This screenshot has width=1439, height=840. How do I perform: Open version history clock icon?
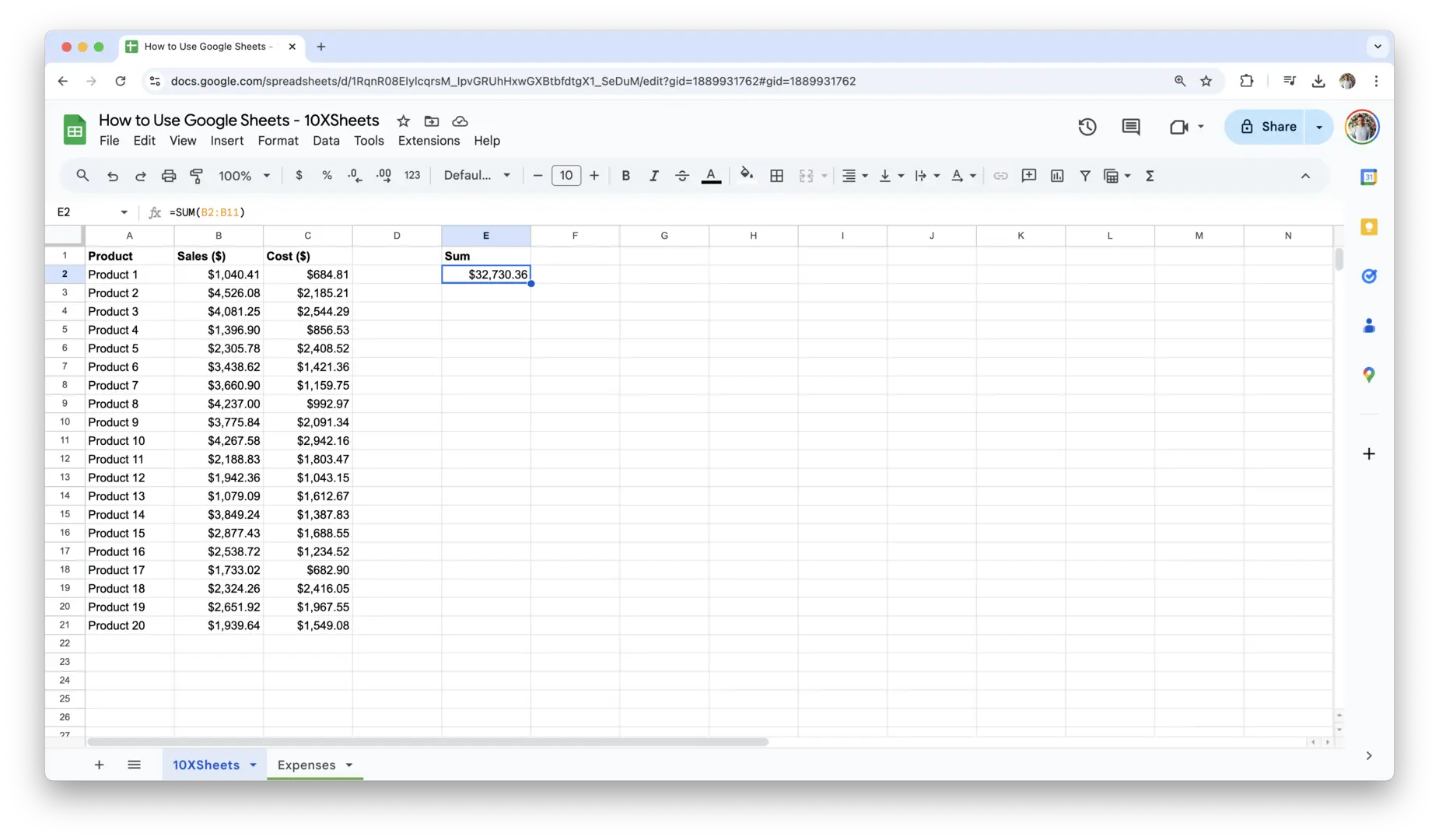[x=1087, y=127]
